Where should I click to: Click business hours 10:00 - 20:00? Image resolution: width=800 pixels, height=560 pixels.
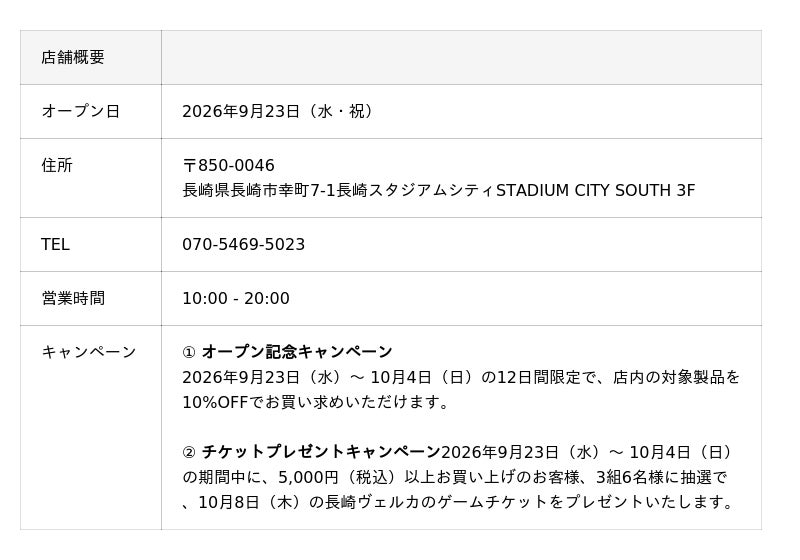tap(236, 298)
